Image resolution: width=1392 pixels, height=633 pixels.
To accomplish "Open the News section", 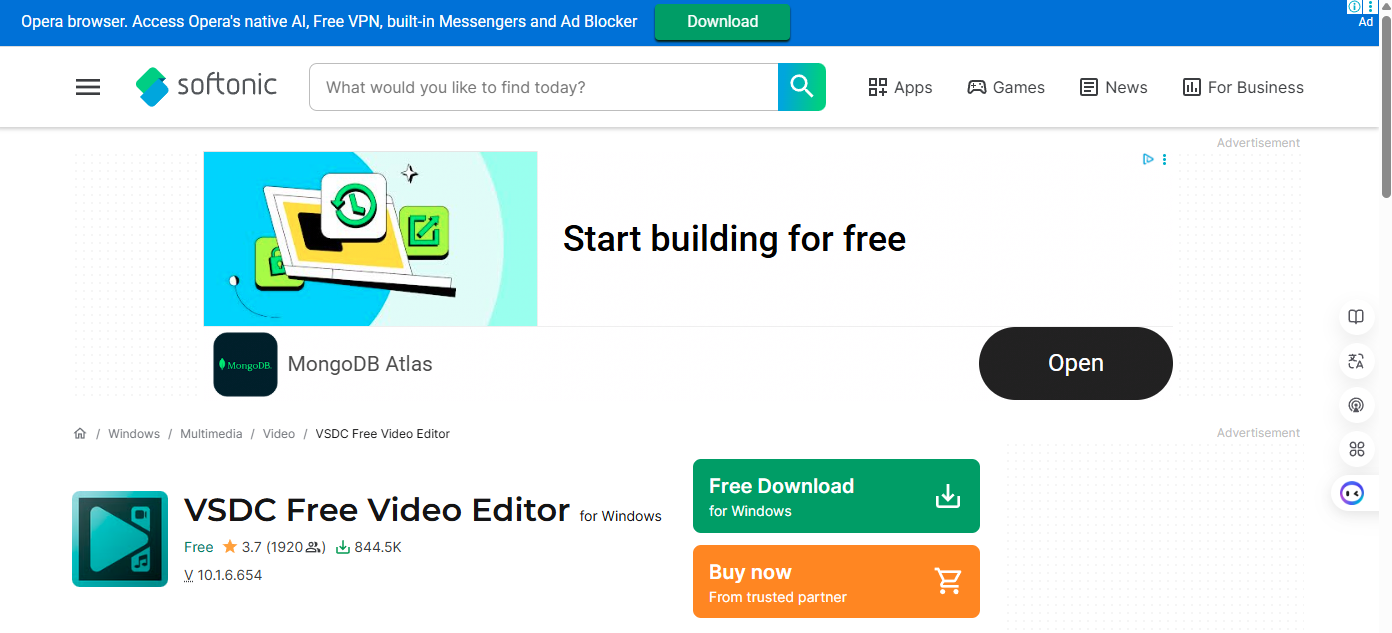I will click(1114, 87).
